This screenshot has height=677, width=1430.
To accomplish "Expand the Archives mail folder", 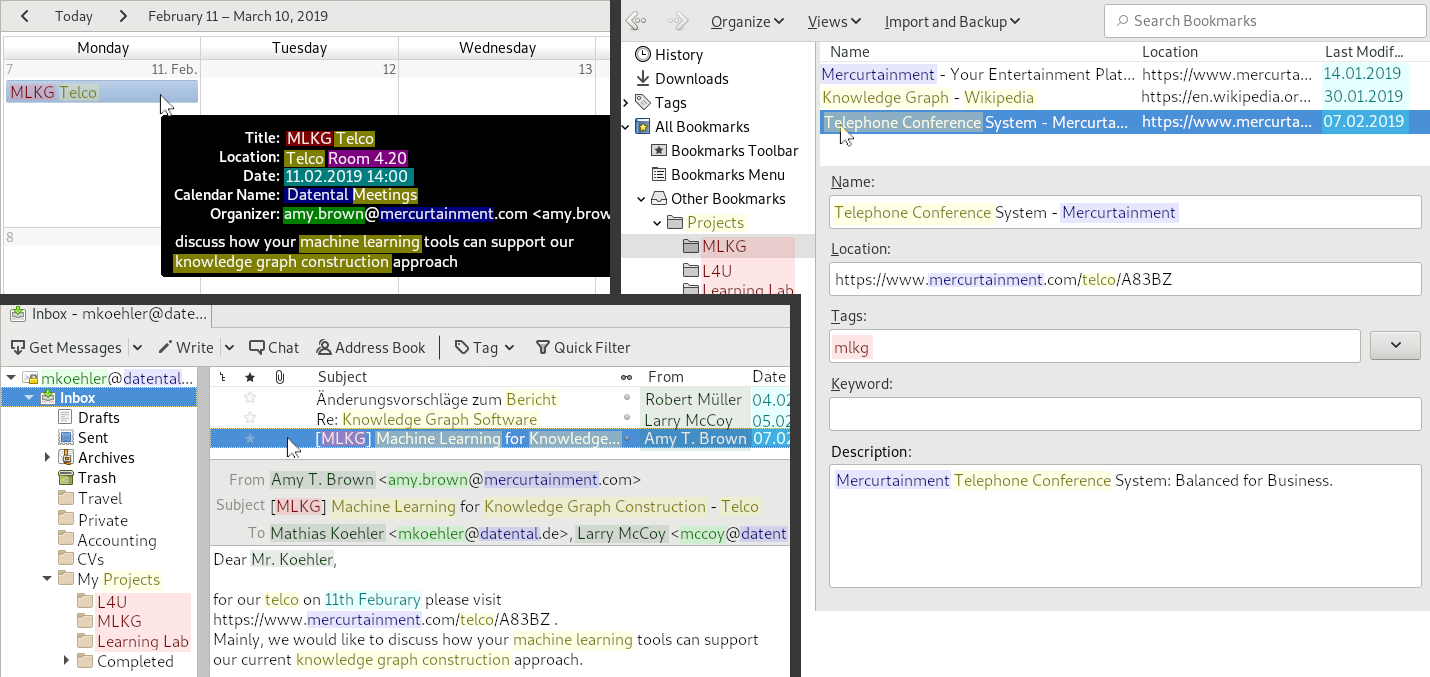I will click(x=47, y=458).
